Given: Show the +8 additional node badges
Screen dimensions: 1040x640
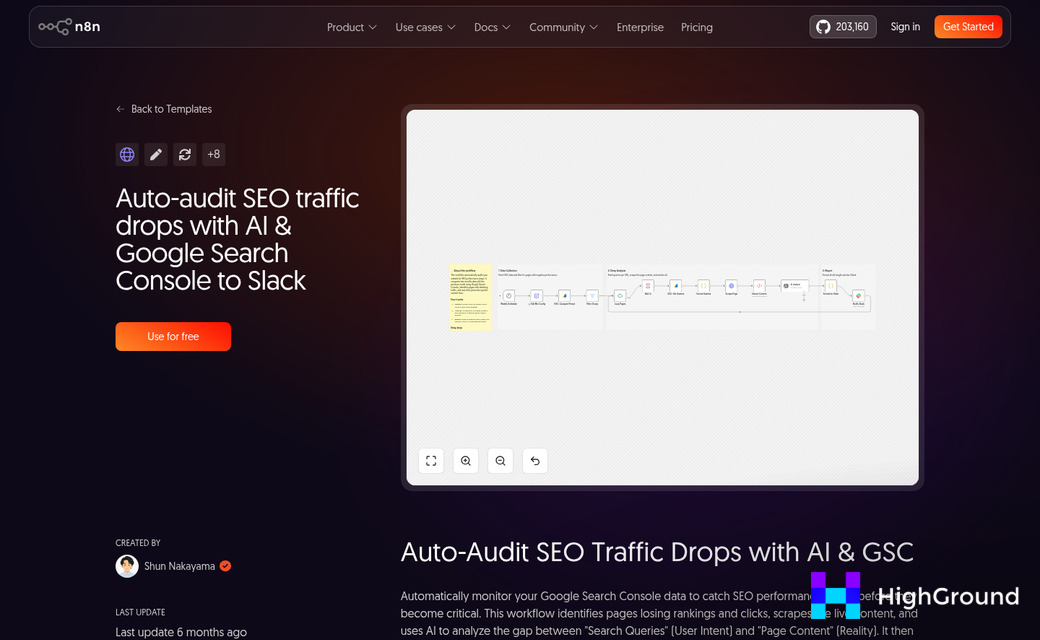Looking at the screenshot, I should click(x=214, y=155).
